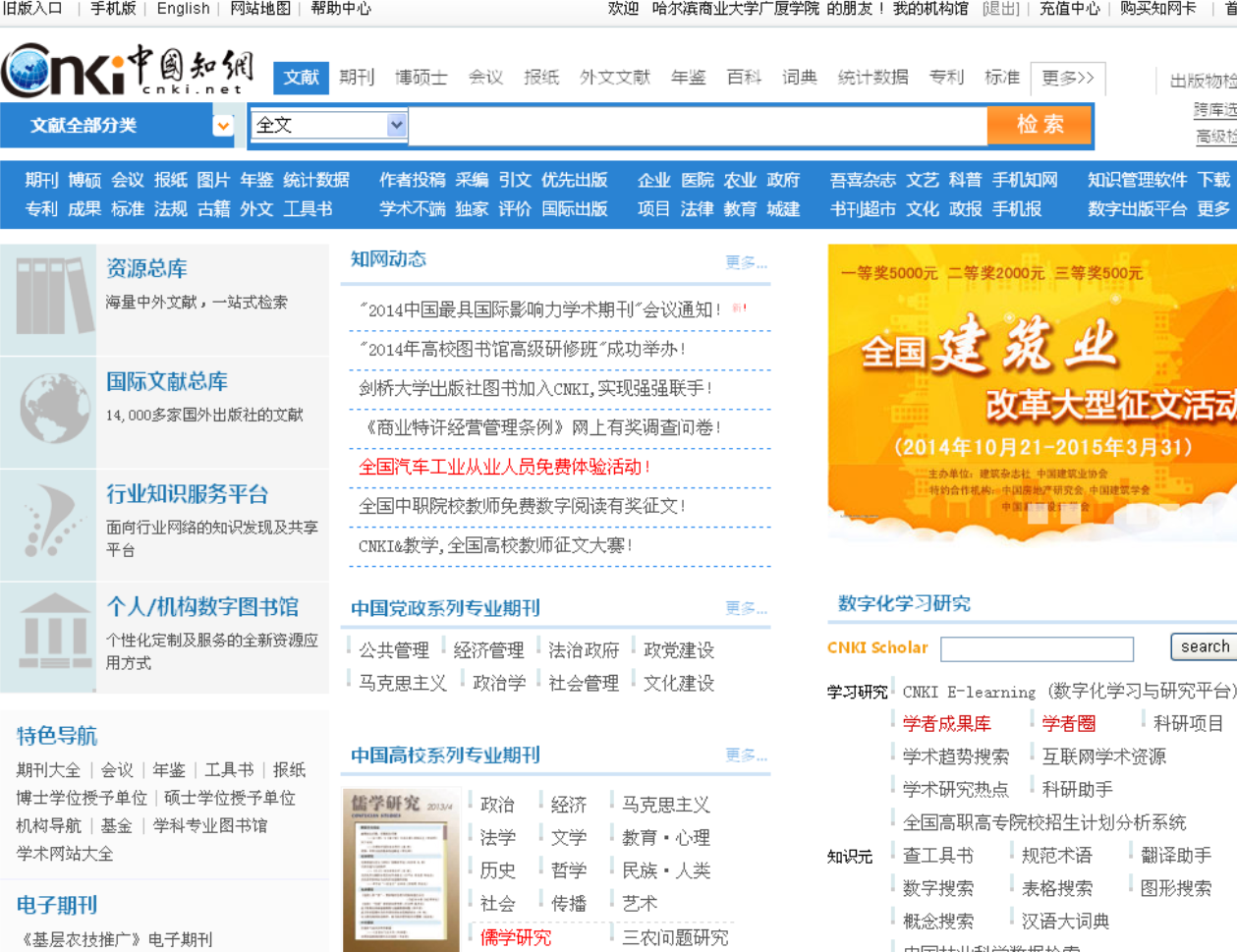
Task: Open red 儒学研究 link
Action: (x=516, y=938)
